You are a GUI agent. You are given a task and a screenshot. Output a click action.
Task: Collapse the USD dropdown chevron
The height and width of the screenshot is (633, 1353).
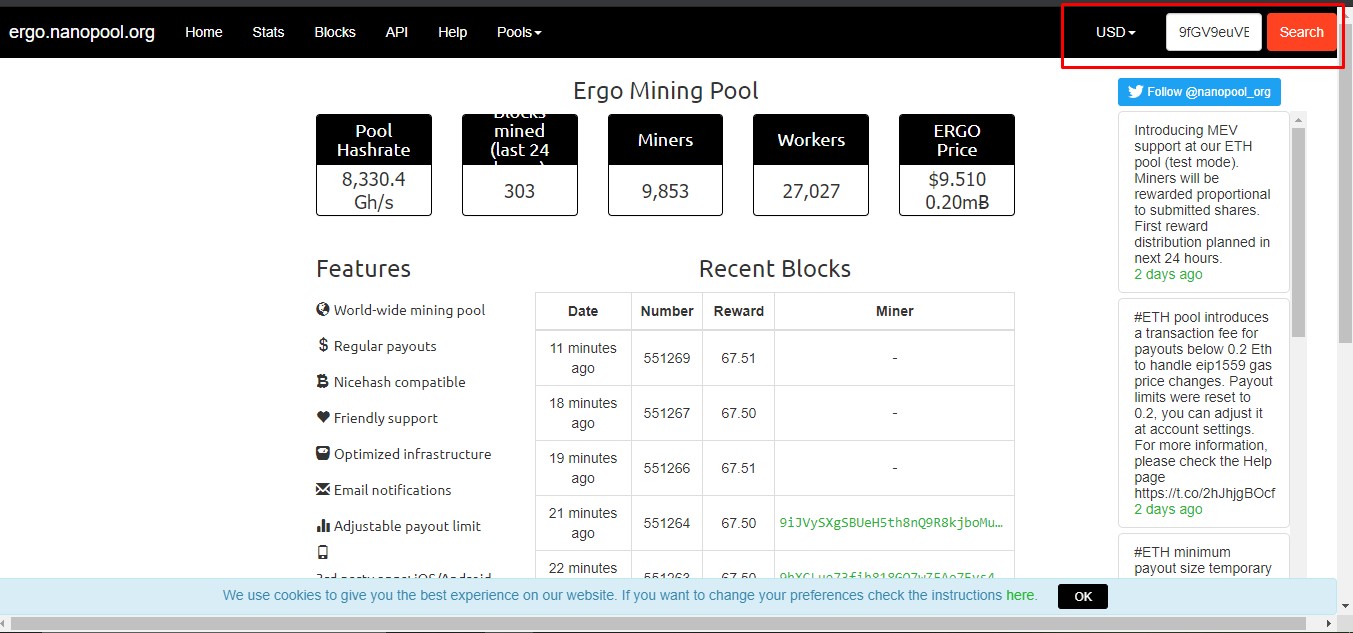[x=1131, y=32]
